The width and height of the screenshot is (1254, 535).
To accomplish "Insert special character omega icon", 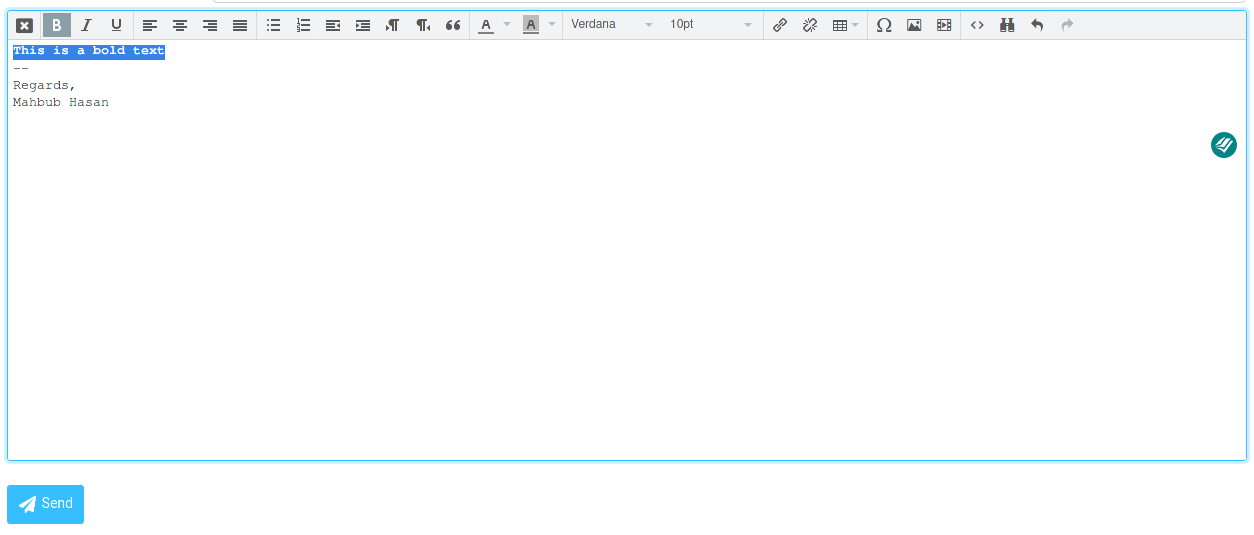I will point(884,25).
